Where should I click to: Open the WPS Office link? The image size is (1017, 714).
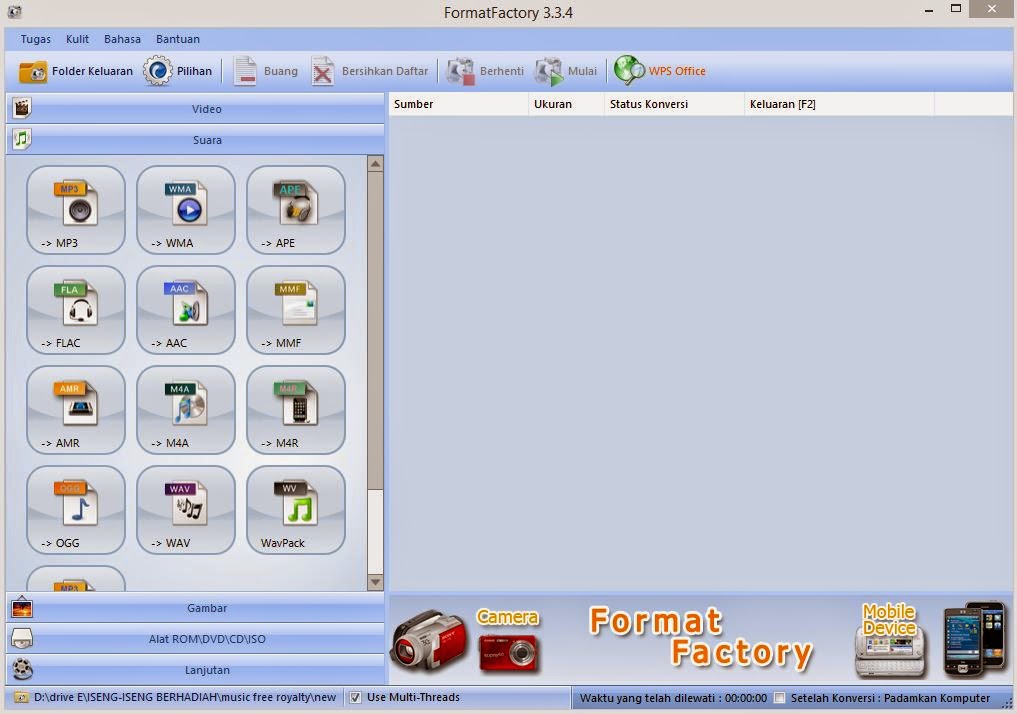(660, 71)
